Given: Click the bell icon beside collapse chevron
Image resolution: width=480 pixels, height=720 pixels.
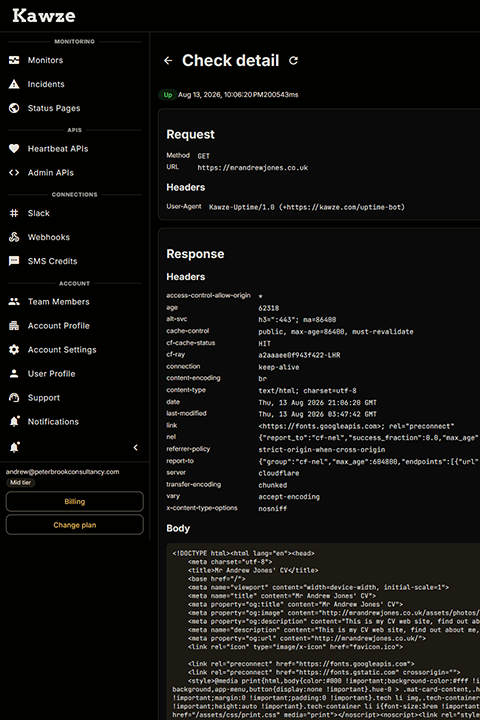Looking at the screenshot, I should click(x=14, y=447).
